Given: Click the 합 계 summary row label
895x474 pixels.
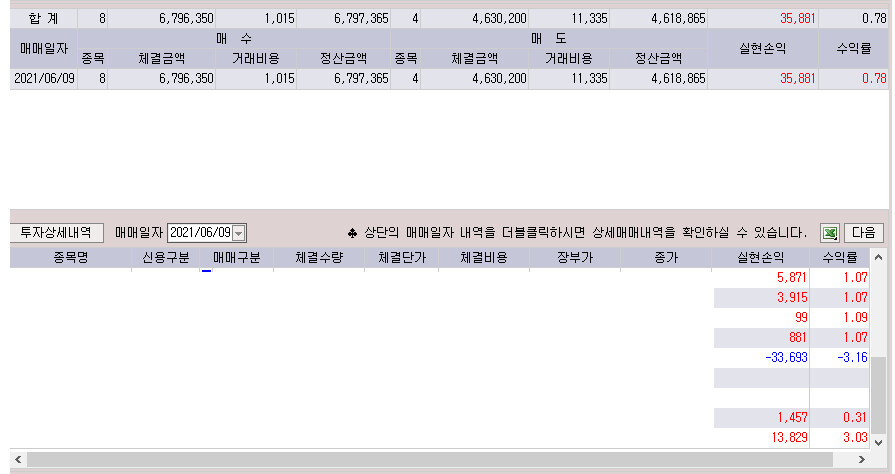Looking at the screenshot, I should point(44,19).
